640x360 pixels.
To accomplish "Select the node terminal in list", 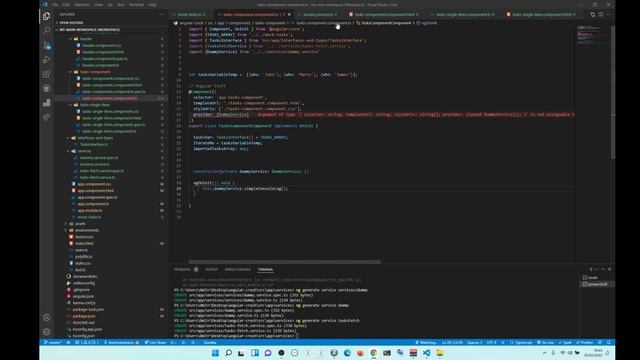I will click(597, 278).
